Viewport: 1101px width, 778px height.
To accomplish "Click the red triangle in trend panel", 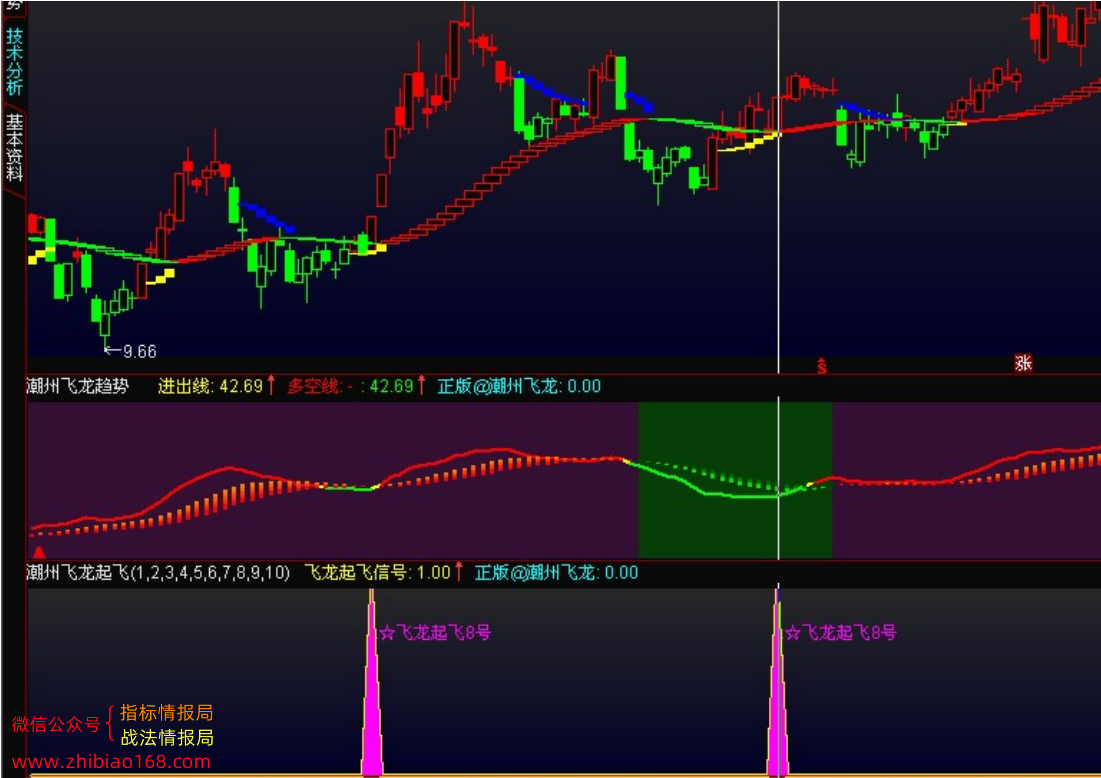I will point(39,552).
